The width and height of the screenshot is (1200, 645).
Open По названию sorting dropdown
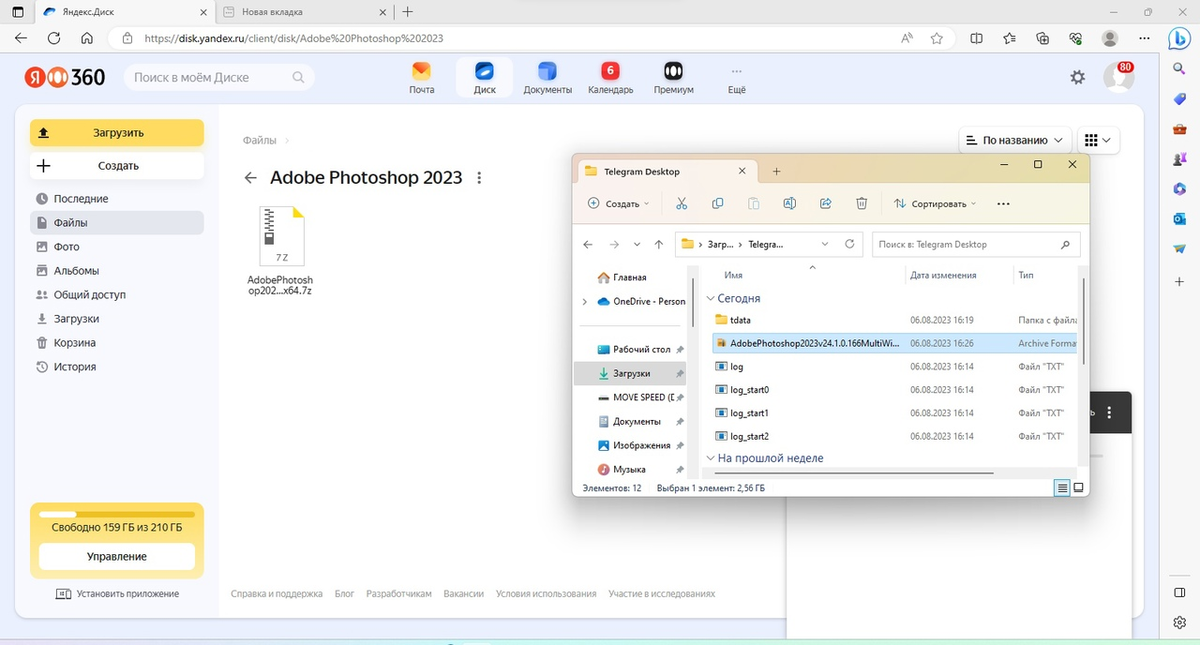(1015, 140)
